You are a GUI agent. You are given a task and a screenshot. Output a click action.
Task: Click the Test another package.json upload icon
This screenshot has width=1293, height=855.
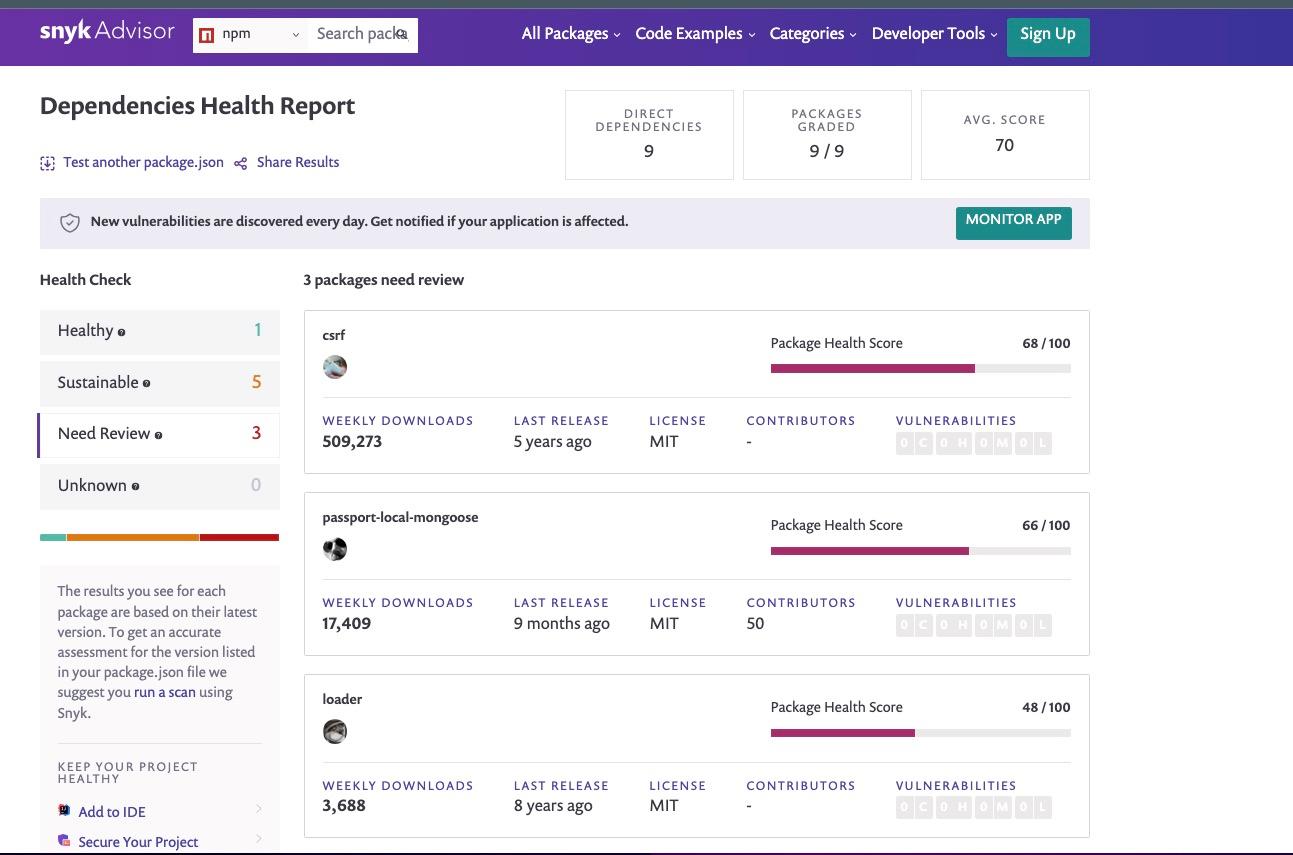(x=47, y=163)
